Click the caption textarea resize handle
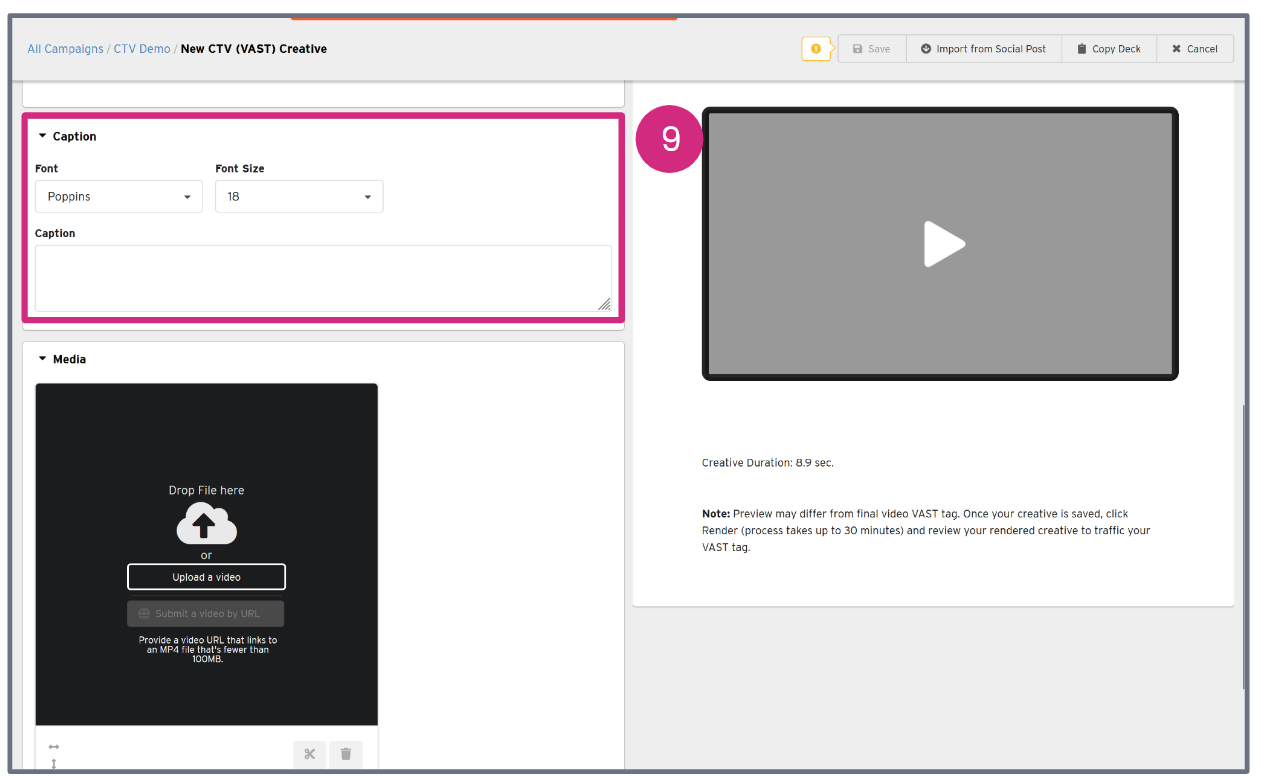This screenshot has height=777, width=1262. (604, 305)
